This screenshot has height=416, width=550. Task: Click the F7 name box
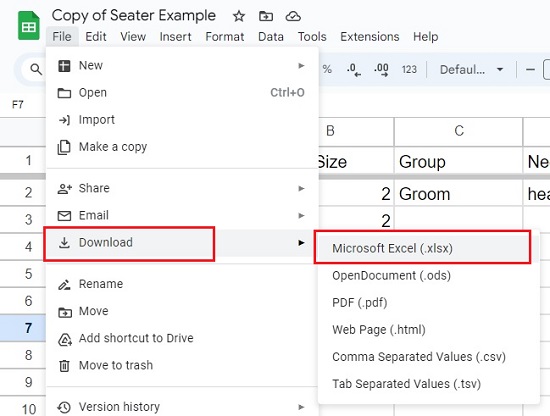tap(18, 105)
